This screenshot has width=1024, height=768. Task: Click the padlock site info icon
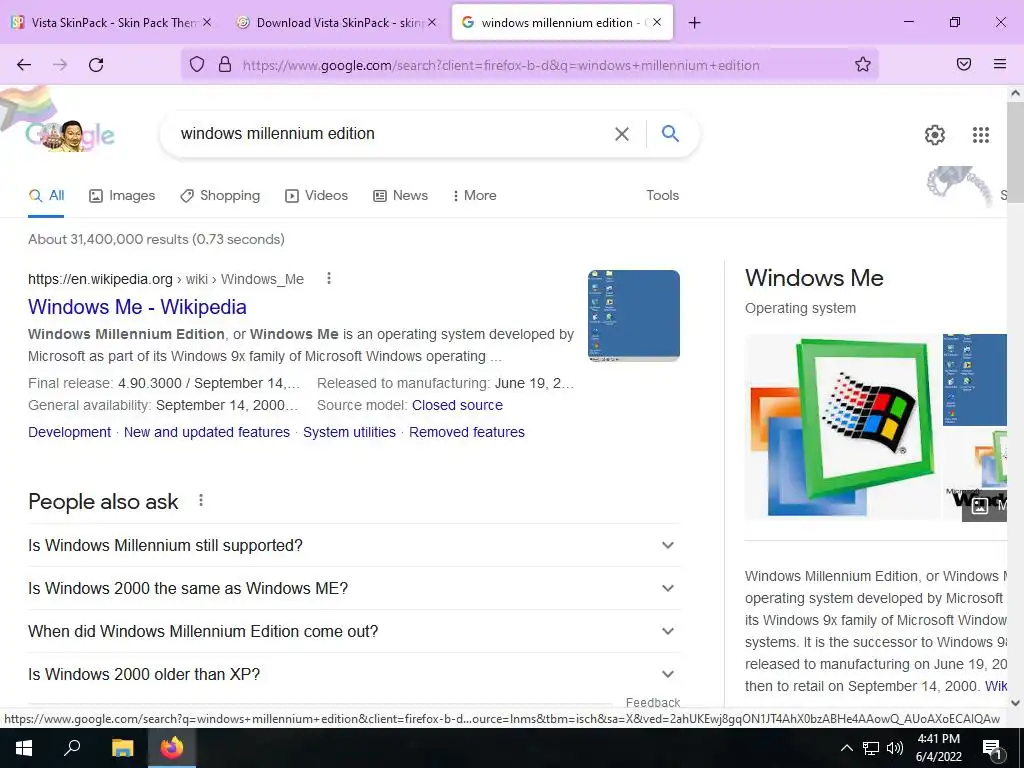pyautogui.click(x=225, y=64)
